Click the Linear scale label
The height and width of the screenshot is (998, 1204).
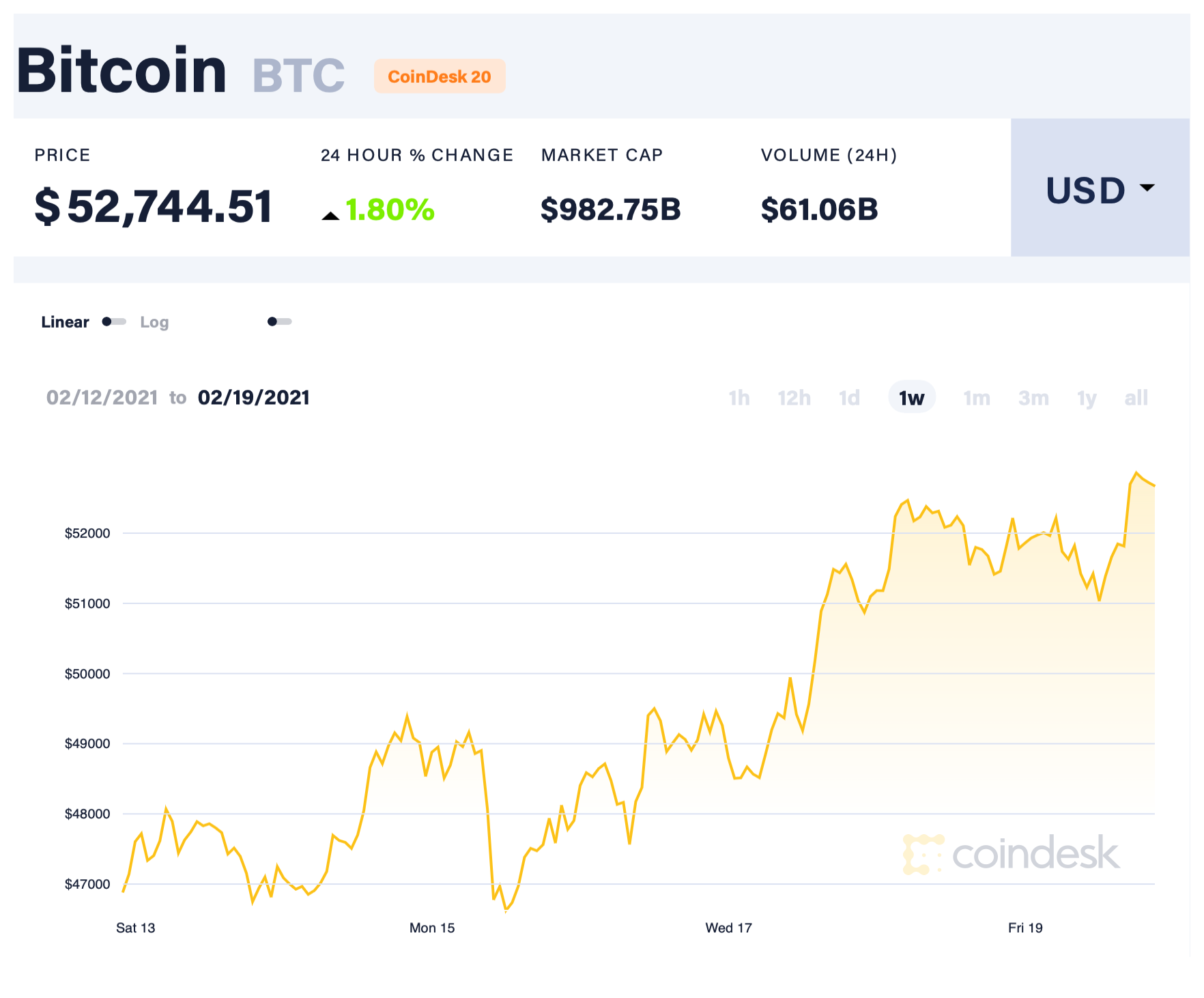(x=65, y=322)
